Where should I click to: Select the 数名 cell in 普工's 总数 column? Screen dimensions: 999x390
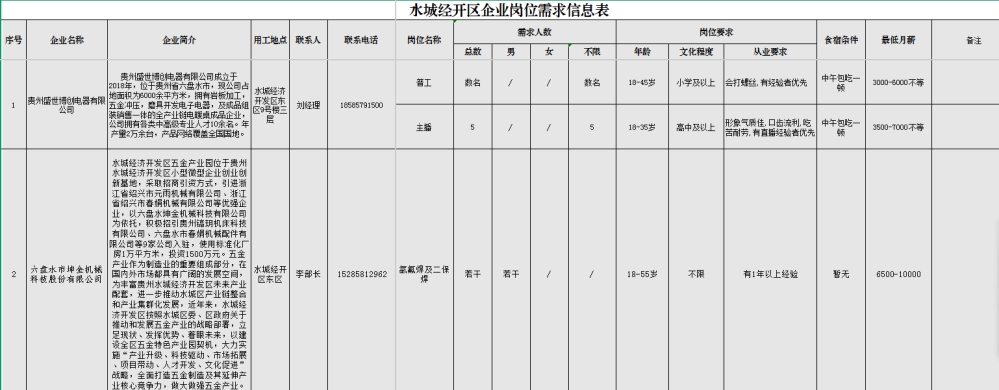pos(473,82)
